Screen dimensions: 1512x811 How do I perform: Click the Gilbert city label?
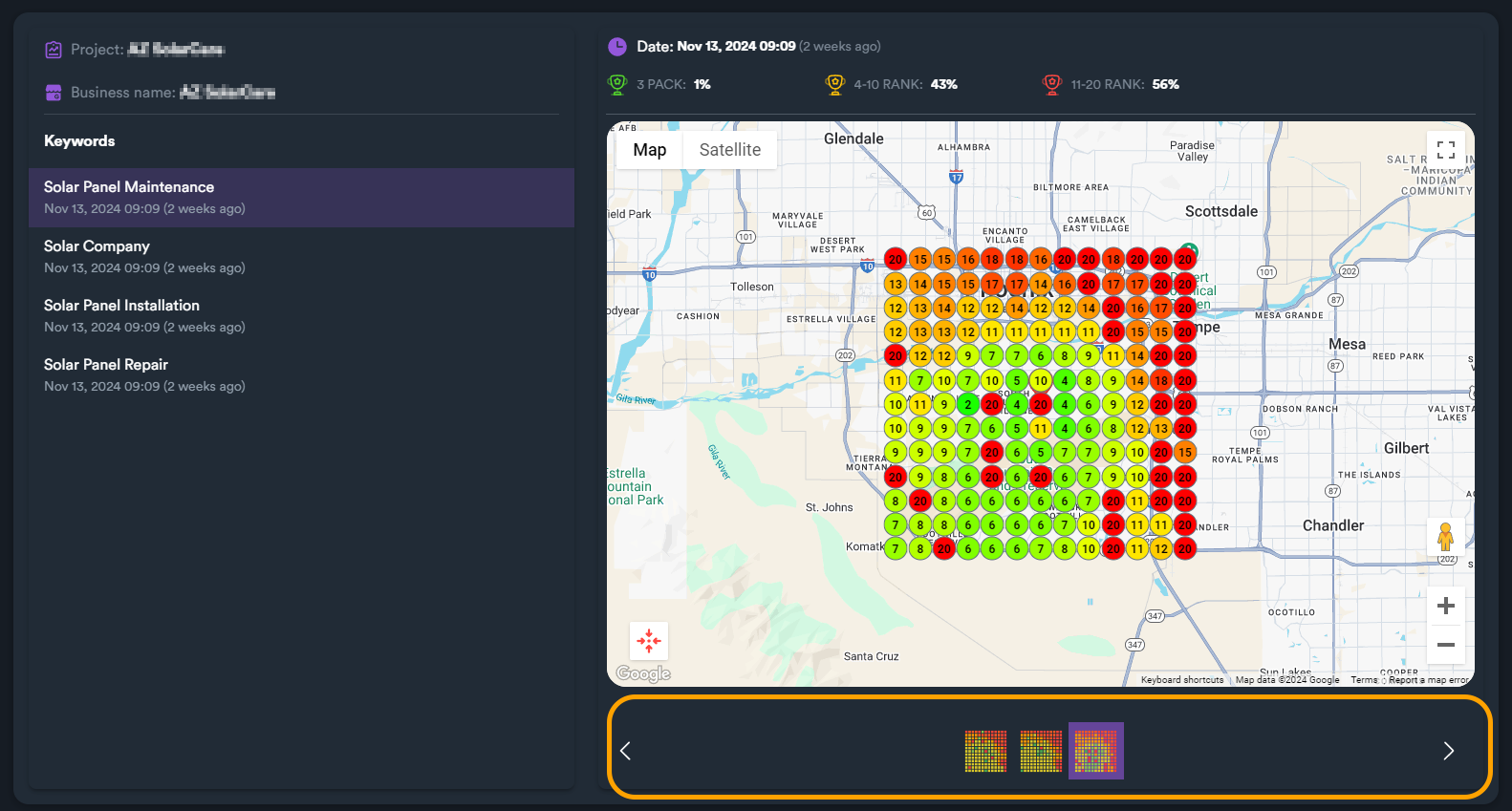tap(1406, 448)
